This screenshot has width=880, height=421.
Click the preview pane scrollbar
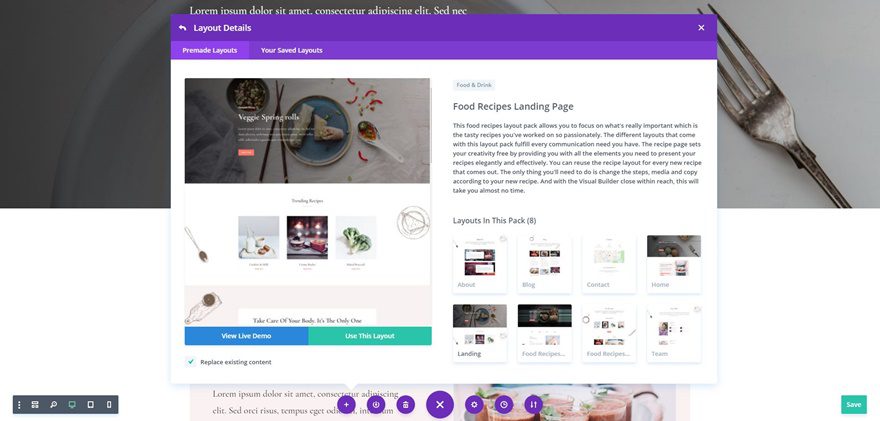(x=431, y=126)
